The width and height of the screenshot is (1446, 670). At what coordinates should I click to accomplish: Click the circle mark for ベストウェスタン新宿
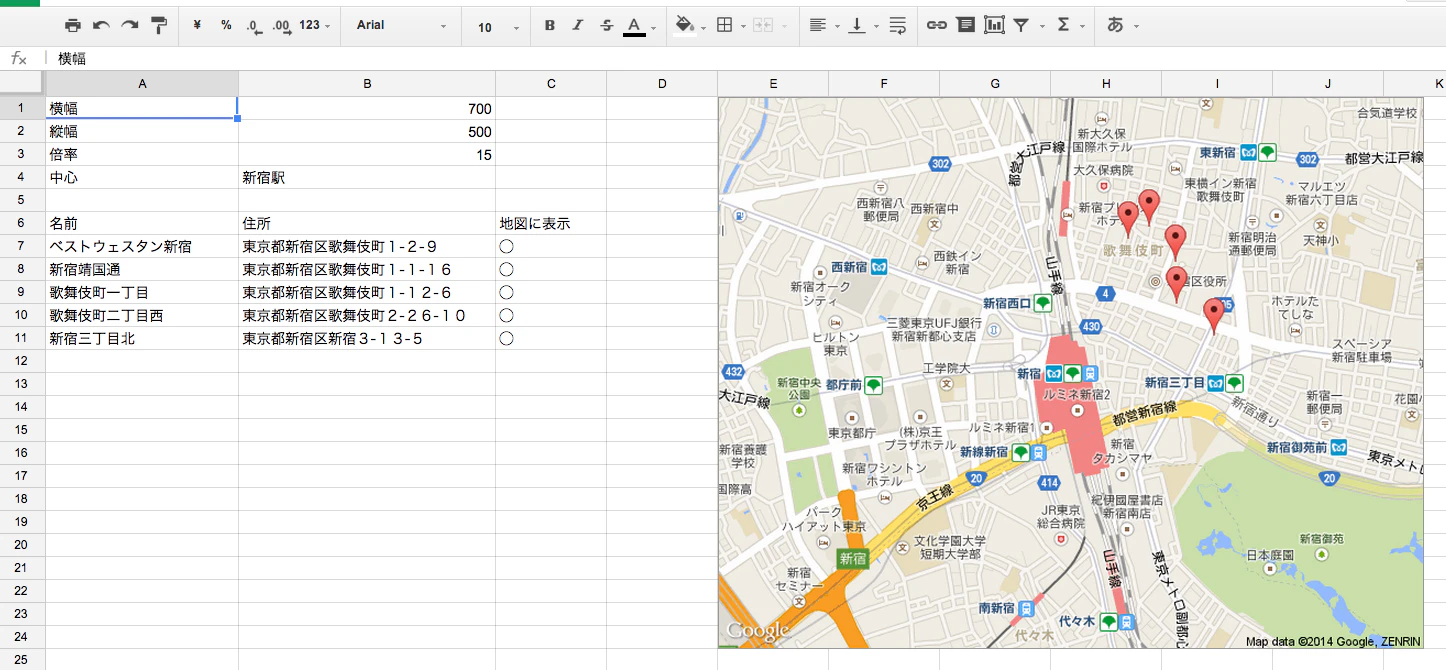(x=506, y=246)
